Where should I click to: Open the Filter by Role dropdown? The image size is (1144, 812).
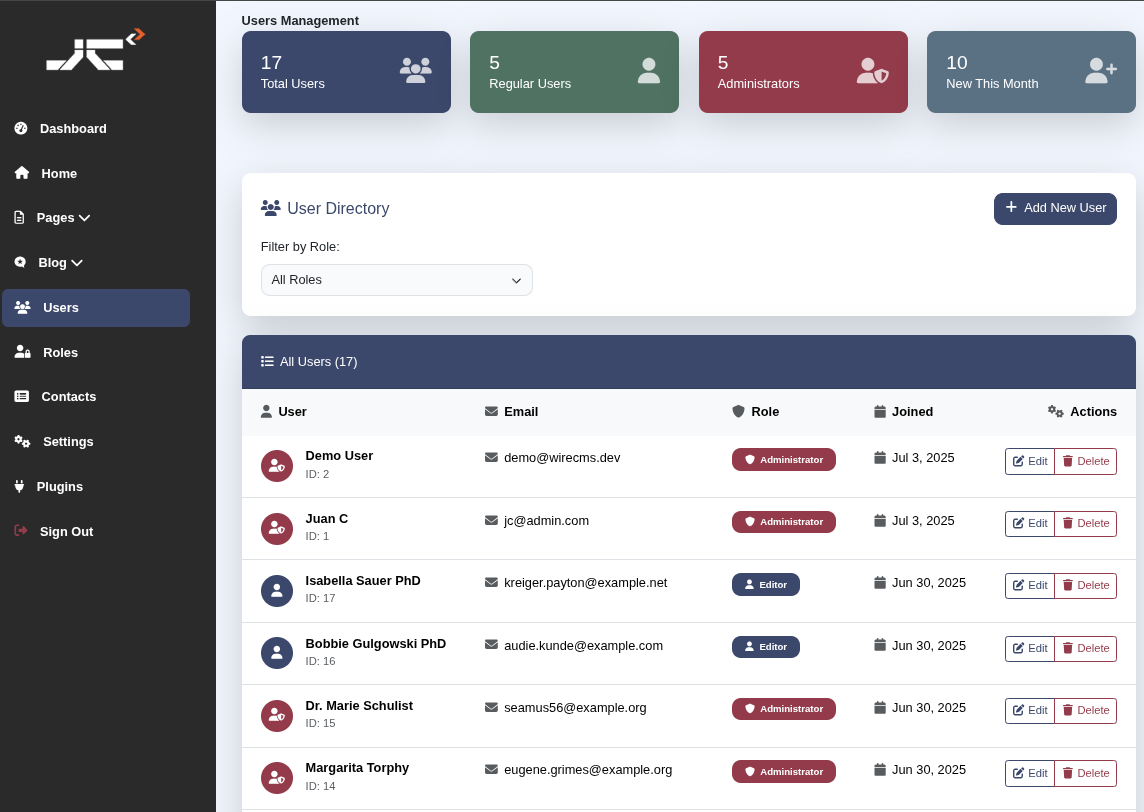coord(397,280)
